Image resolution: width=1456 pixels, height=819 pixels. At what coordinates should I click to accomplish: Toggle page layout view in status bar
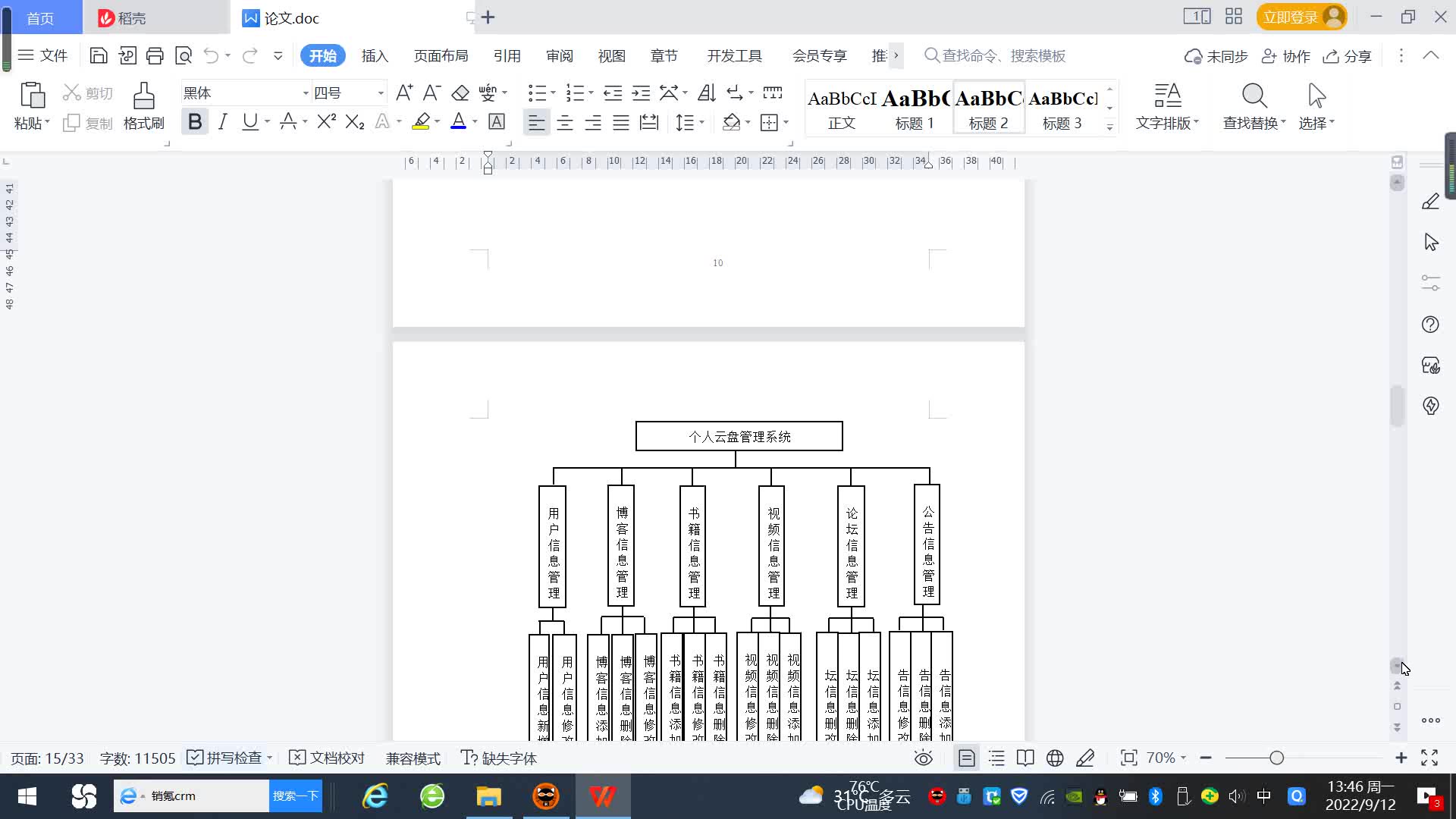pyautogui.click(x=966, y=758)
